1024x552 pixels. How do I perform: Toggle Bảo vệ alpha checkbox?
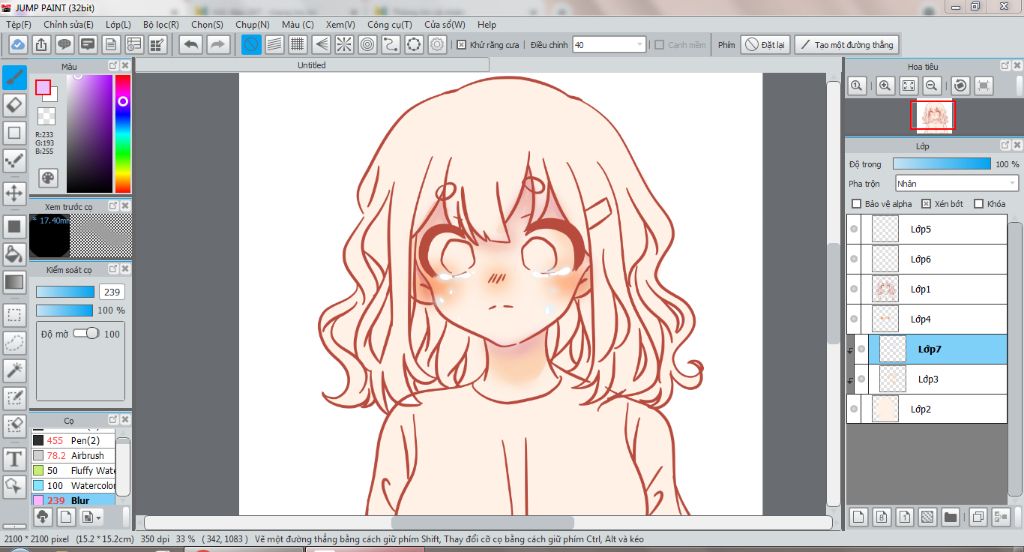tap(856, 204)
